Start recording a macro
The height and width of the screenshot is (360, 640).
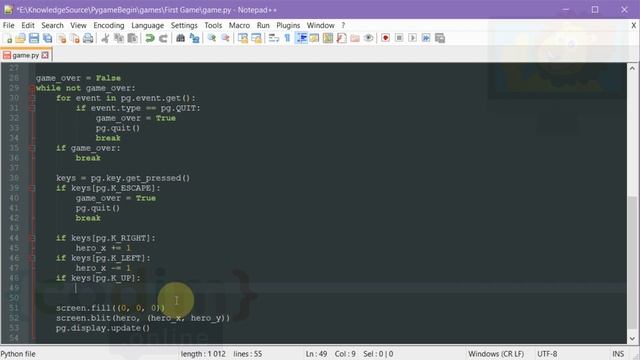[x=385, y=38]
